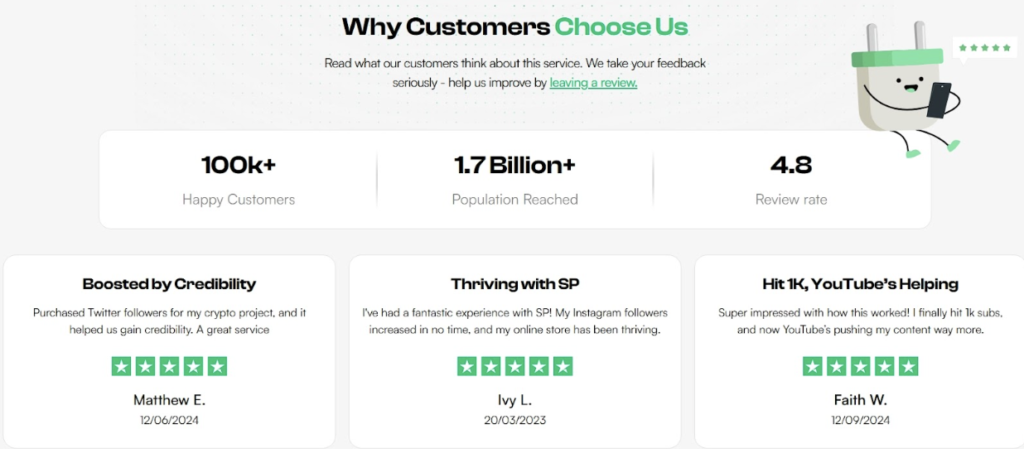1024x449 pixels.
Task: Select the 'Boosted by Credibility' review title
Action: pyautogui.click(x=169, y=284)
